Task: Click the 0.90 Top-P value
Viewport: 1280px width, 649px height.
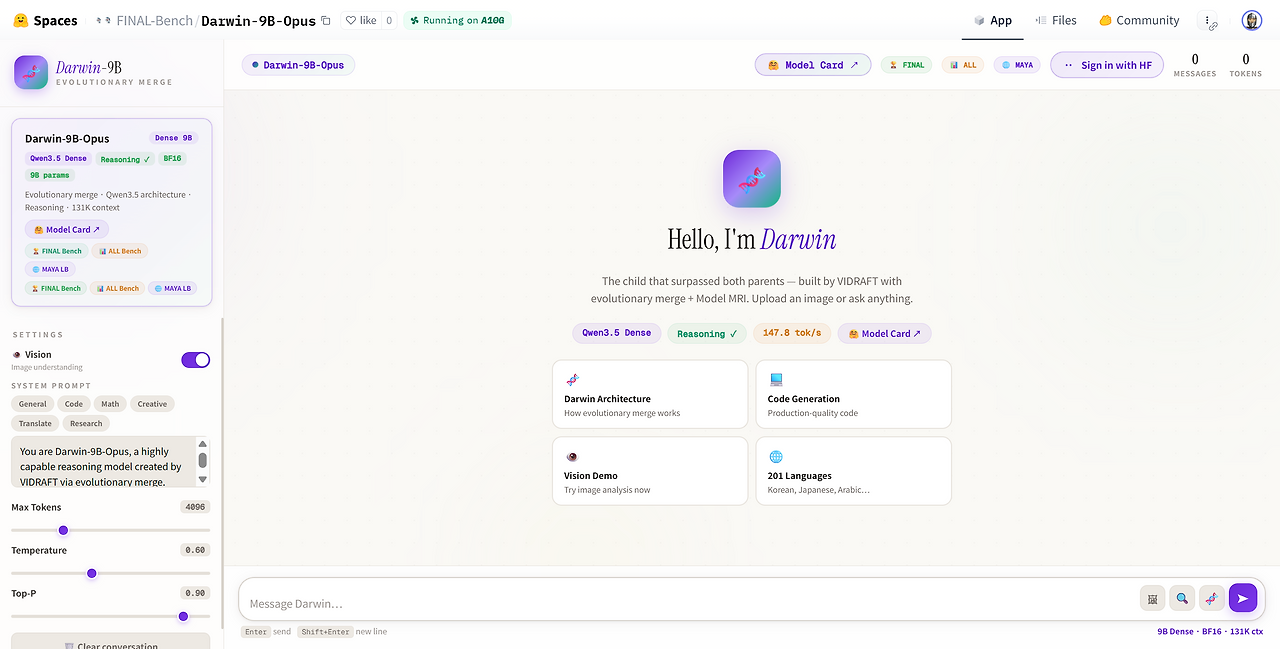Action: pyautogui.click(x=195, y=593)
